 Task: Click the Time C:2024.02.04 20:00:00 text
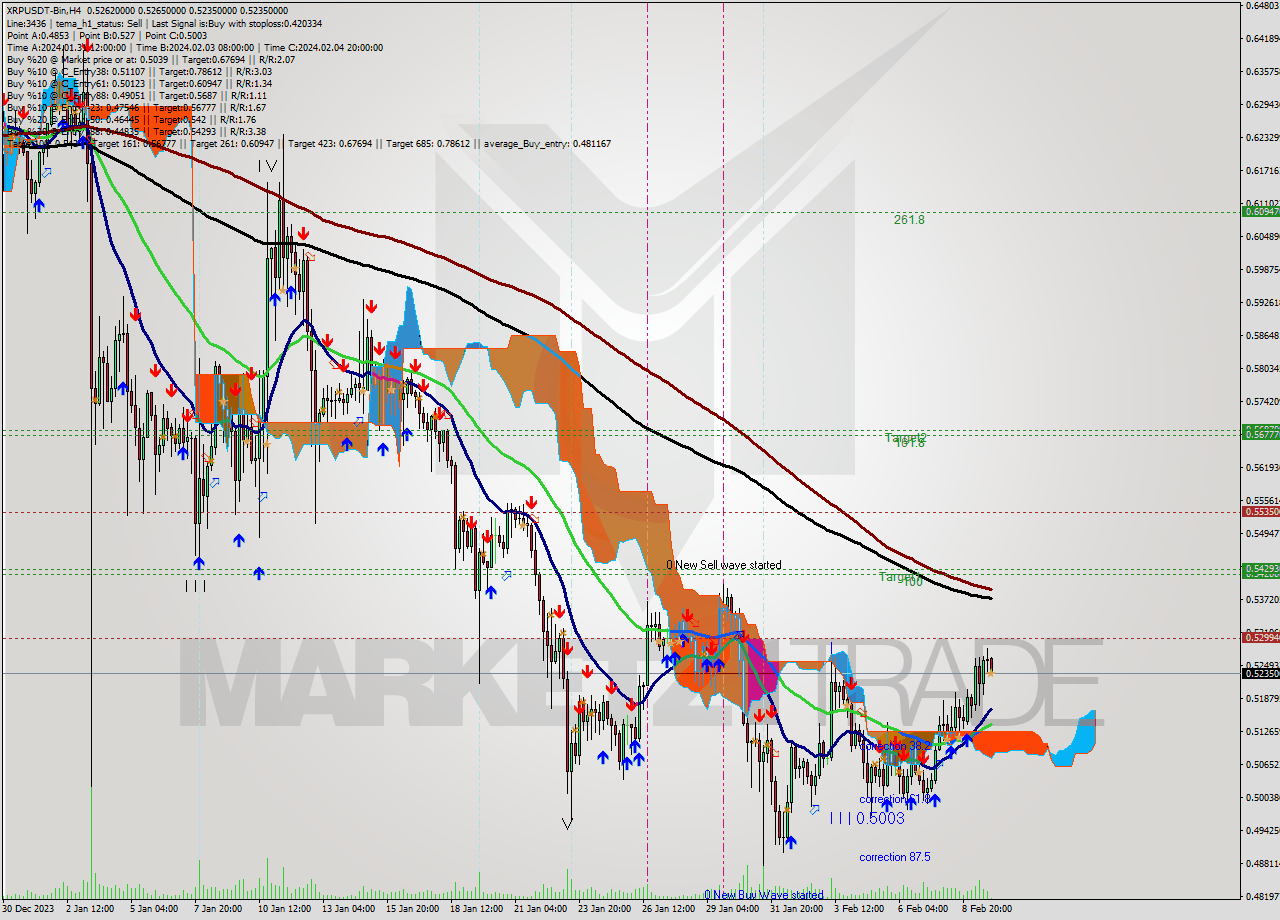pyautogui.click(x=324, y=47)
